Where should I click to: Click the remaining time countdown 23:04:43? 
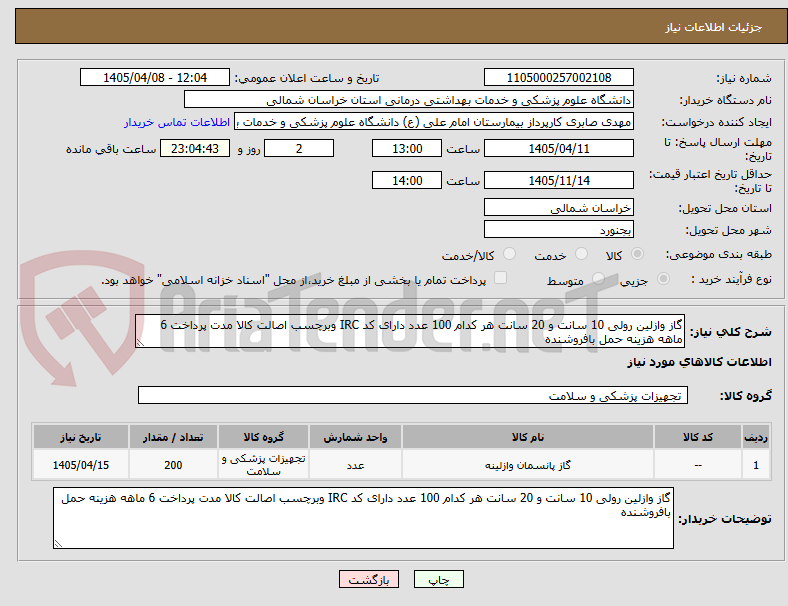click(195, 148)
